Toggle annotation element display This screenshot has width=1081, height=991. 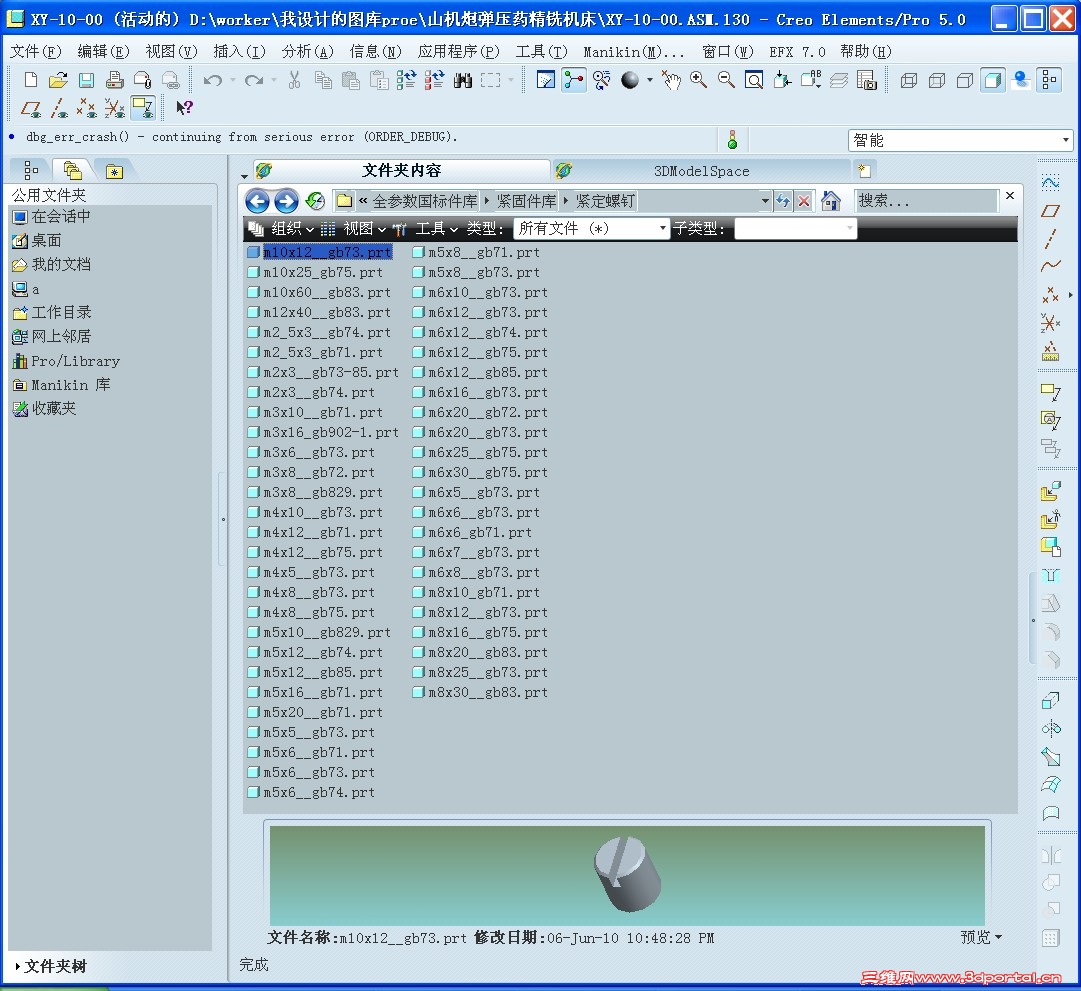tap(143, 108)
